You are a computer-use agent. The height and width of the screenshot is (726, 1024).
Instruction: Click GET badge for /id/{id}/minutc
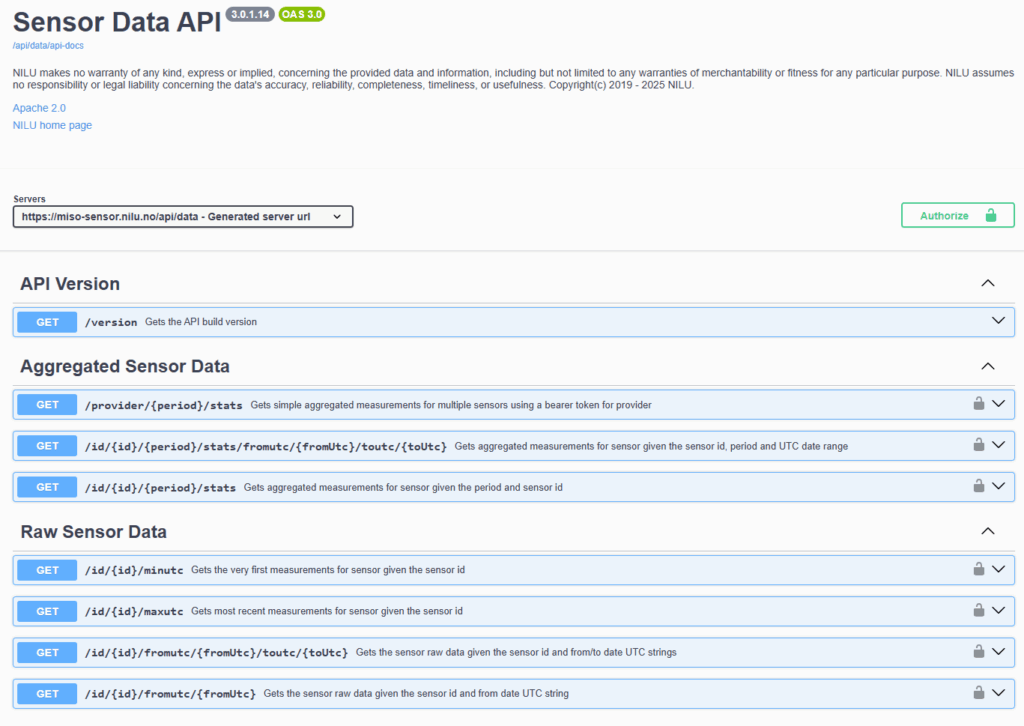48,570
